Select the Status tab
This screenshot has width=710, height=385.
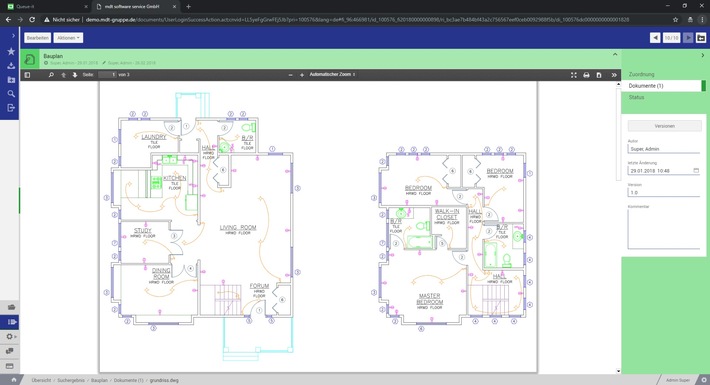click(636, 97)
